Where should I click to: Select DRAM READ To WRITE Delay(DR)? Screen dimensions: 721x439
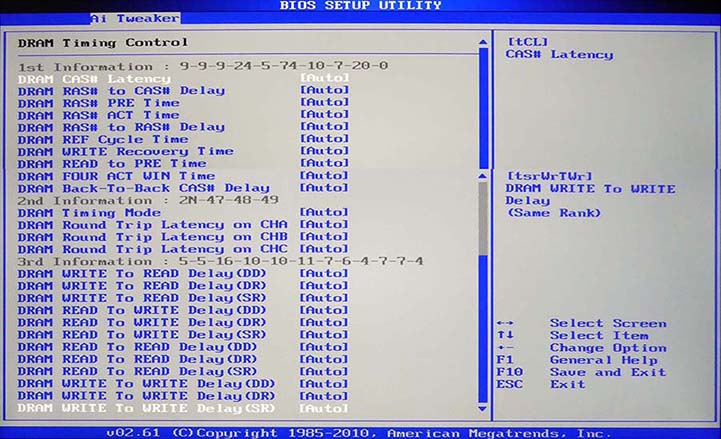pyautogui.click(x=183, y=323)
